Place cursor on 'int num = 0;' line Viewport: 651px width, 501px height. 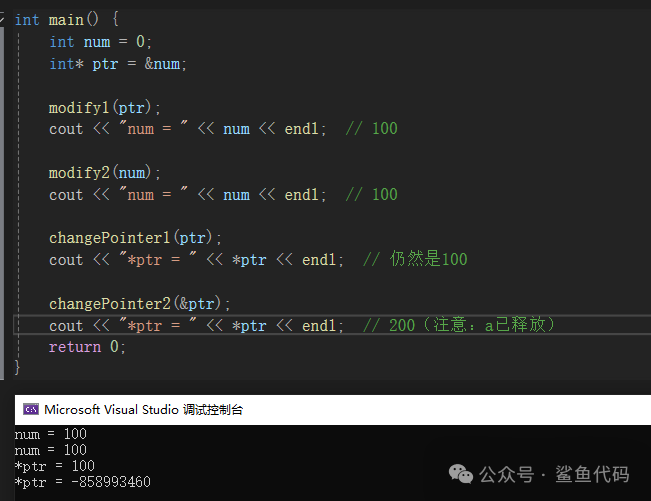pyautogui.click(x=100, y=42)
